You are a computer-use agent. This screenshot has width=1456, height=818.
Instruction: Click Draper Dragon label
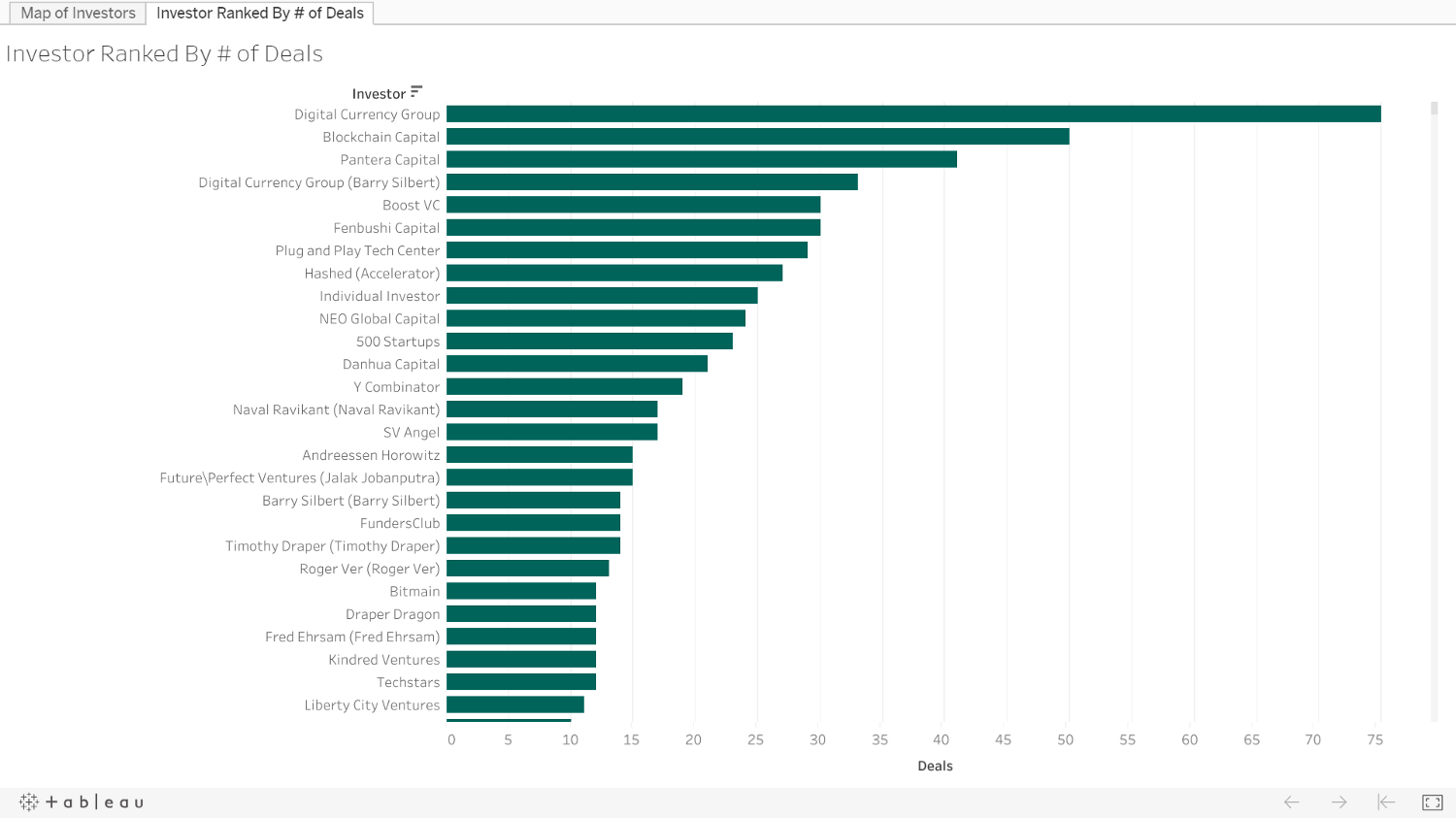393,614
